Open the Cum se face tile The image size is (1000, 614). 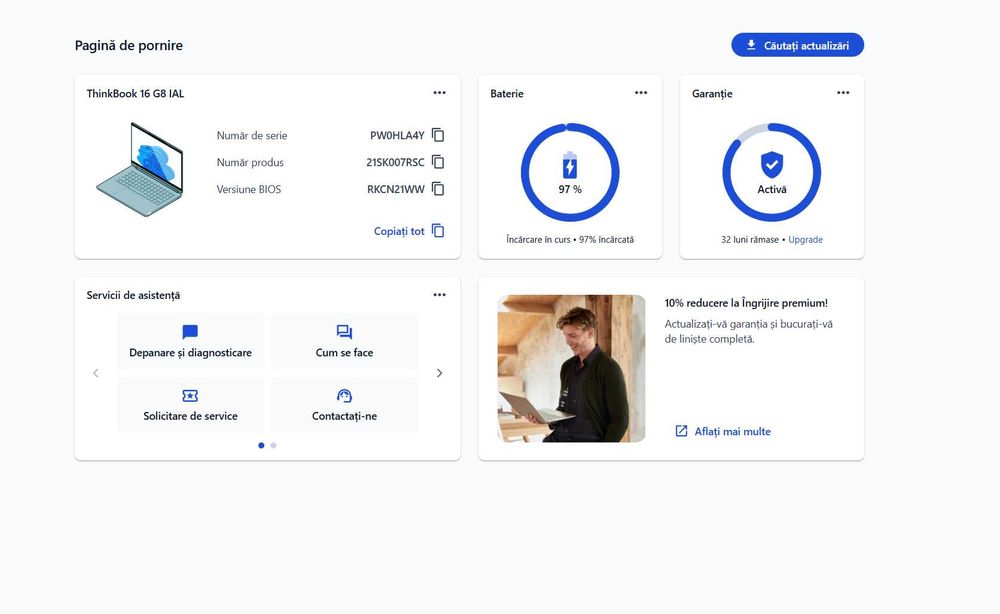coord(344,341)
